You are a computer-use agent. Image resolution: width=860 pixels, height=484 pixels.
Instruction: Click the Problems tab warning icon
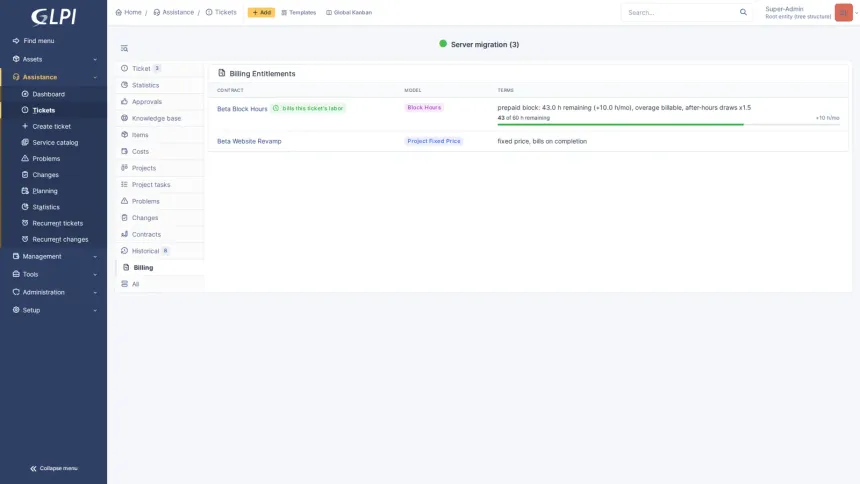coord(125,201)
